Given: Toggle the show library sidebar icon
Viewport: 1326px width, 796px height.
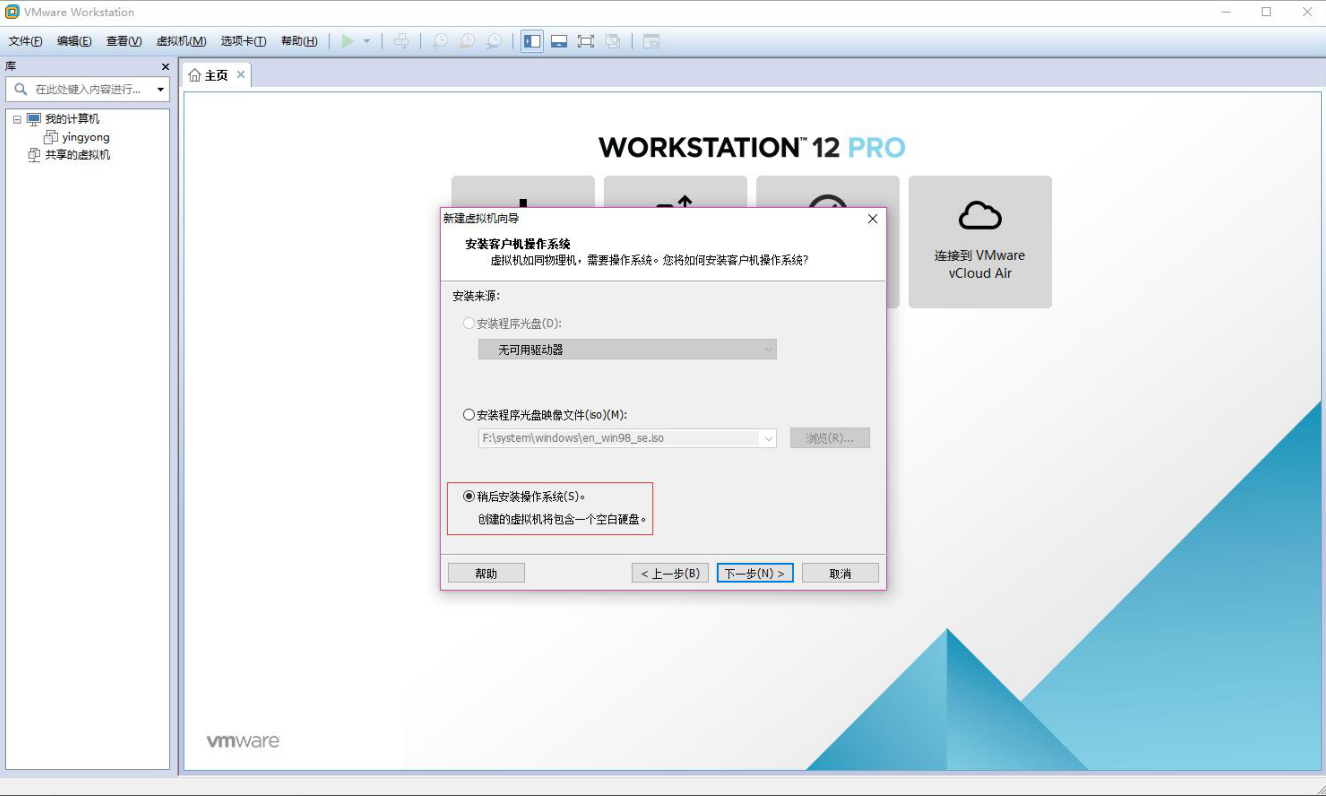Looking at the screenshot, I should tap(532, 41).
